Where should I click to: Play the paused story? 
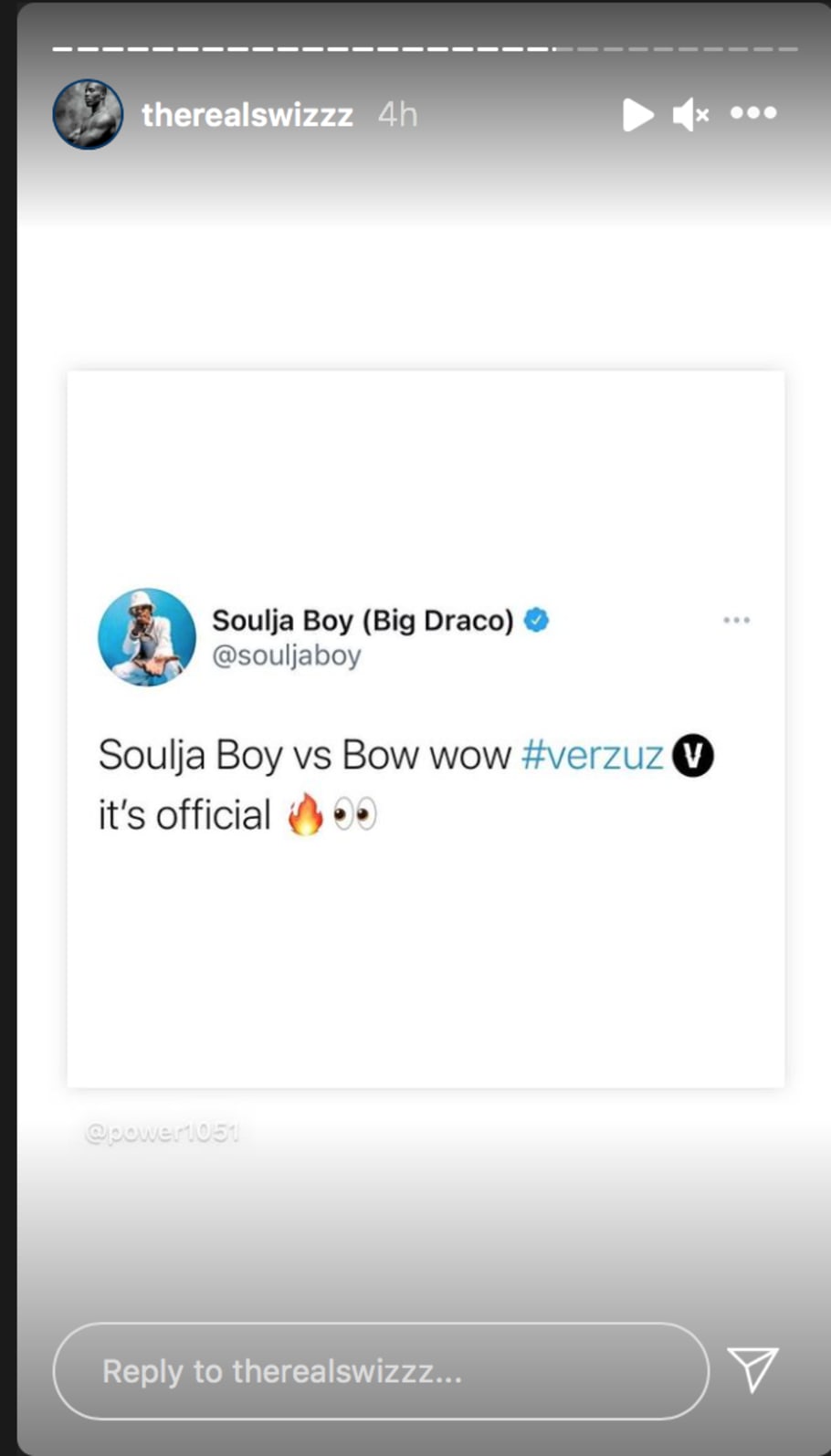tap(637, 115)
